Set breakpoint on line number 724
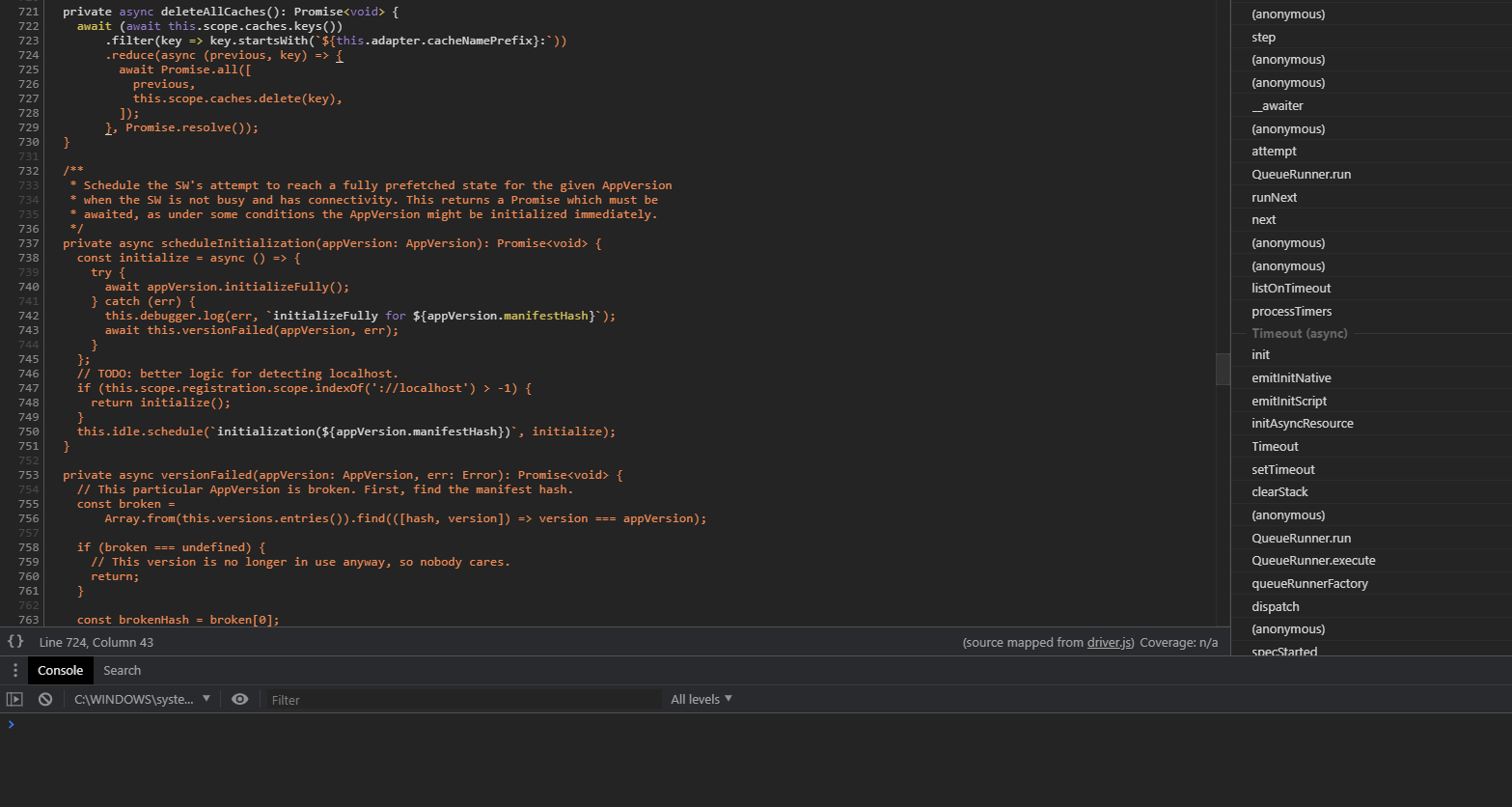 coord(29,55)
